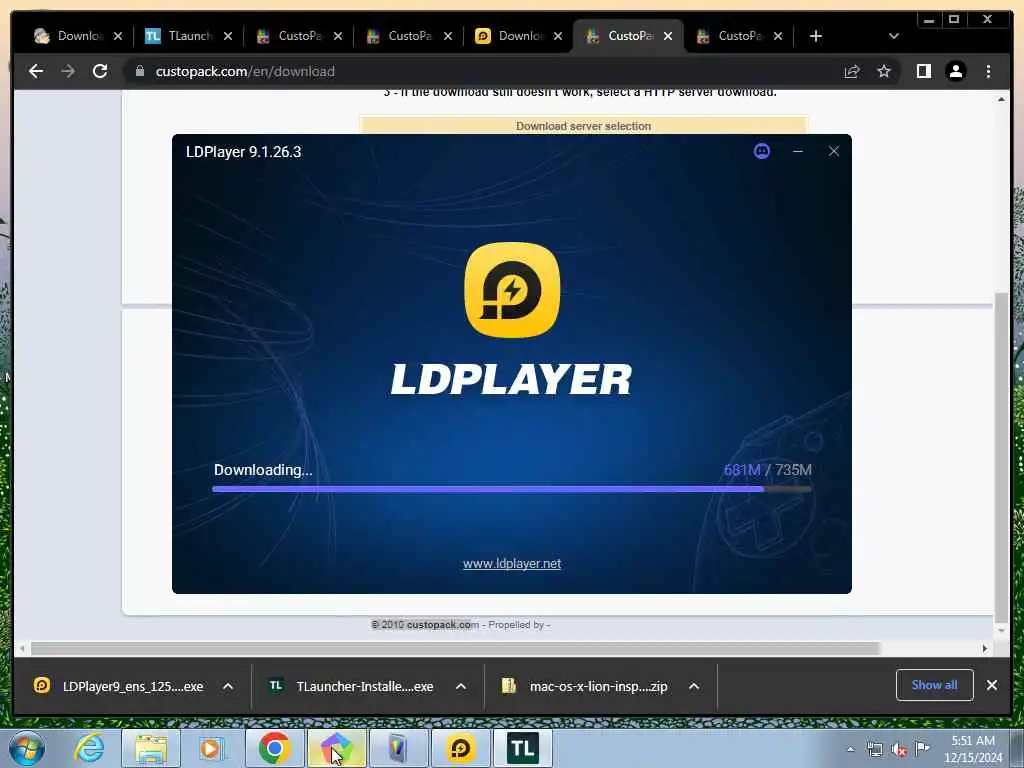
Task: Open Chrome from taskbar
Action: pyautogui.click(x=274, y=748)
